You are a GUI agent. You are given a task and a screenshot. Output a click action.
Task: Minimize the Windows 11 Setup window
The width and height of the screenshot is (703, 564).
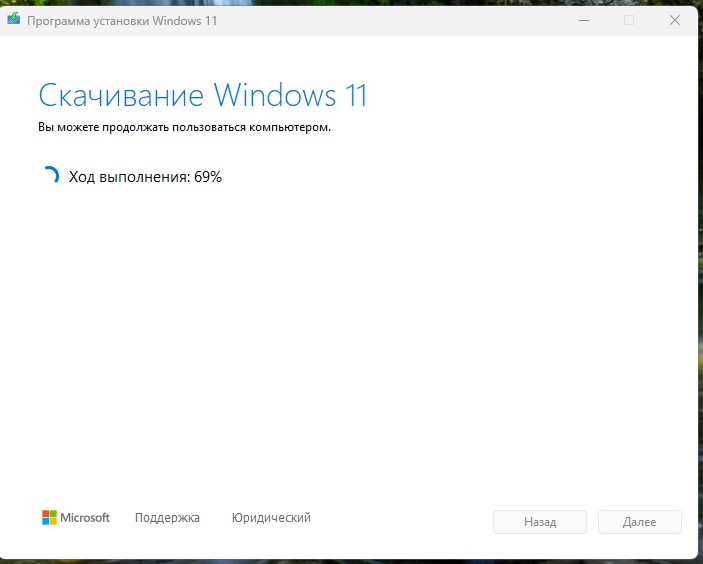pos(584,20)
